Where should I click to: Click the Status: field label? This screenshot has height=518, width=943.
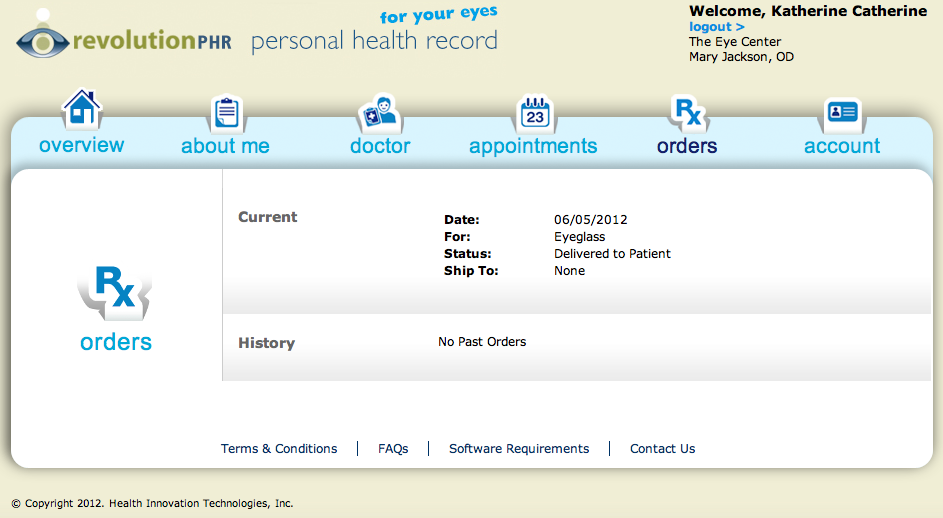[x=468, y=254]
